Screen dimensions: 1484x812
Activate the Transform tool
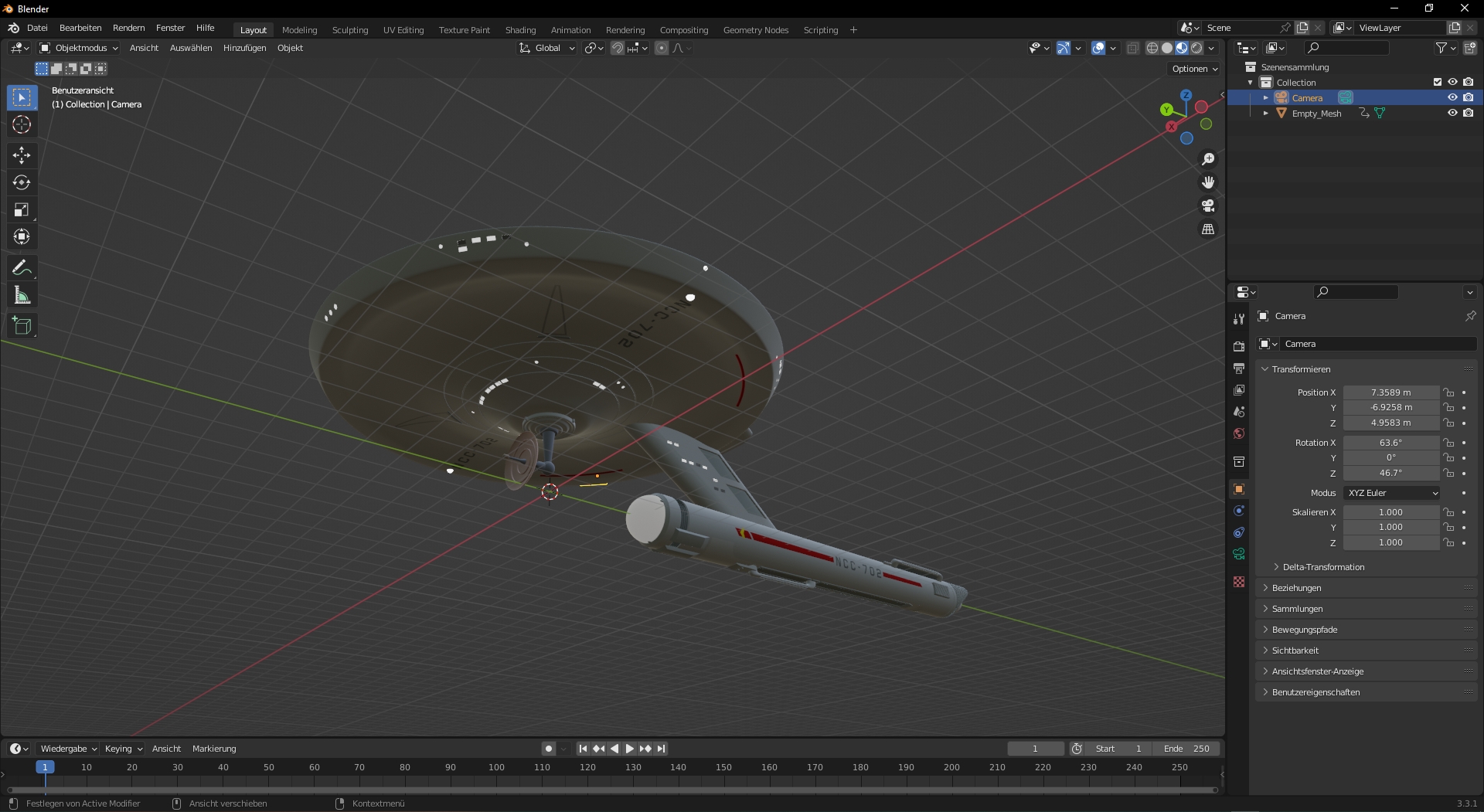click(x=22, y=236)
